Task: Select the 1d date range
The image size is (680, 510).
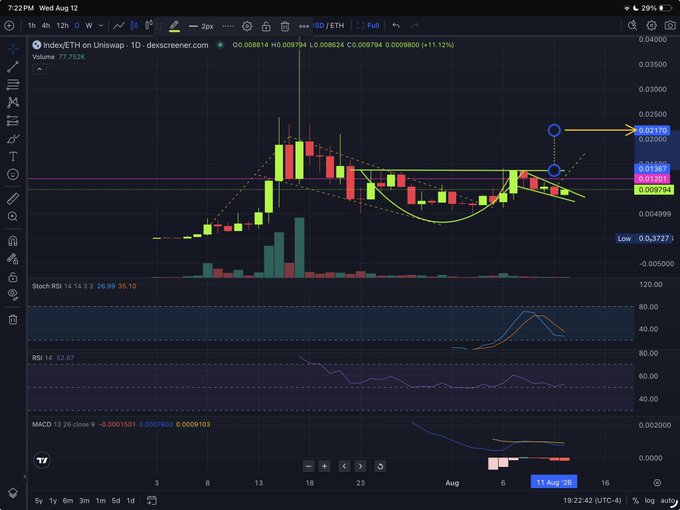Action: [130, 500]
